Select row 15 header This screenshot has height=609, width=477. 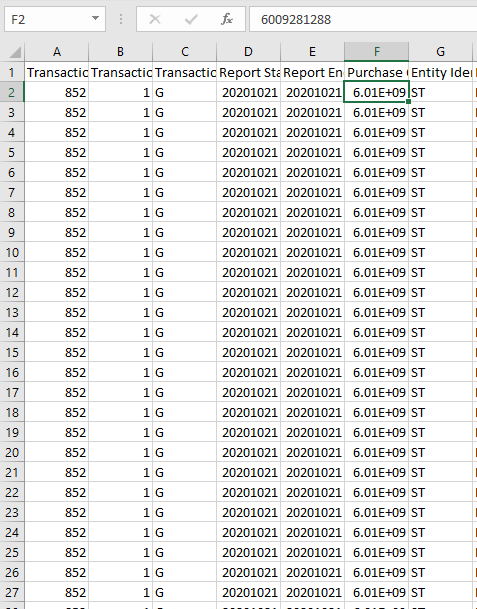[12, 352]
